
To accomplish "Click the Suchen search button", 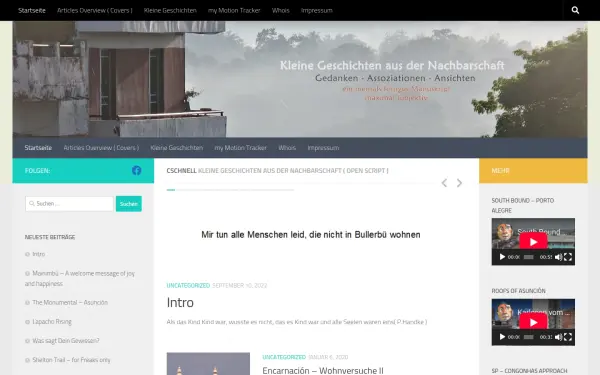I will pyautogui.click(x=129, y=204).
